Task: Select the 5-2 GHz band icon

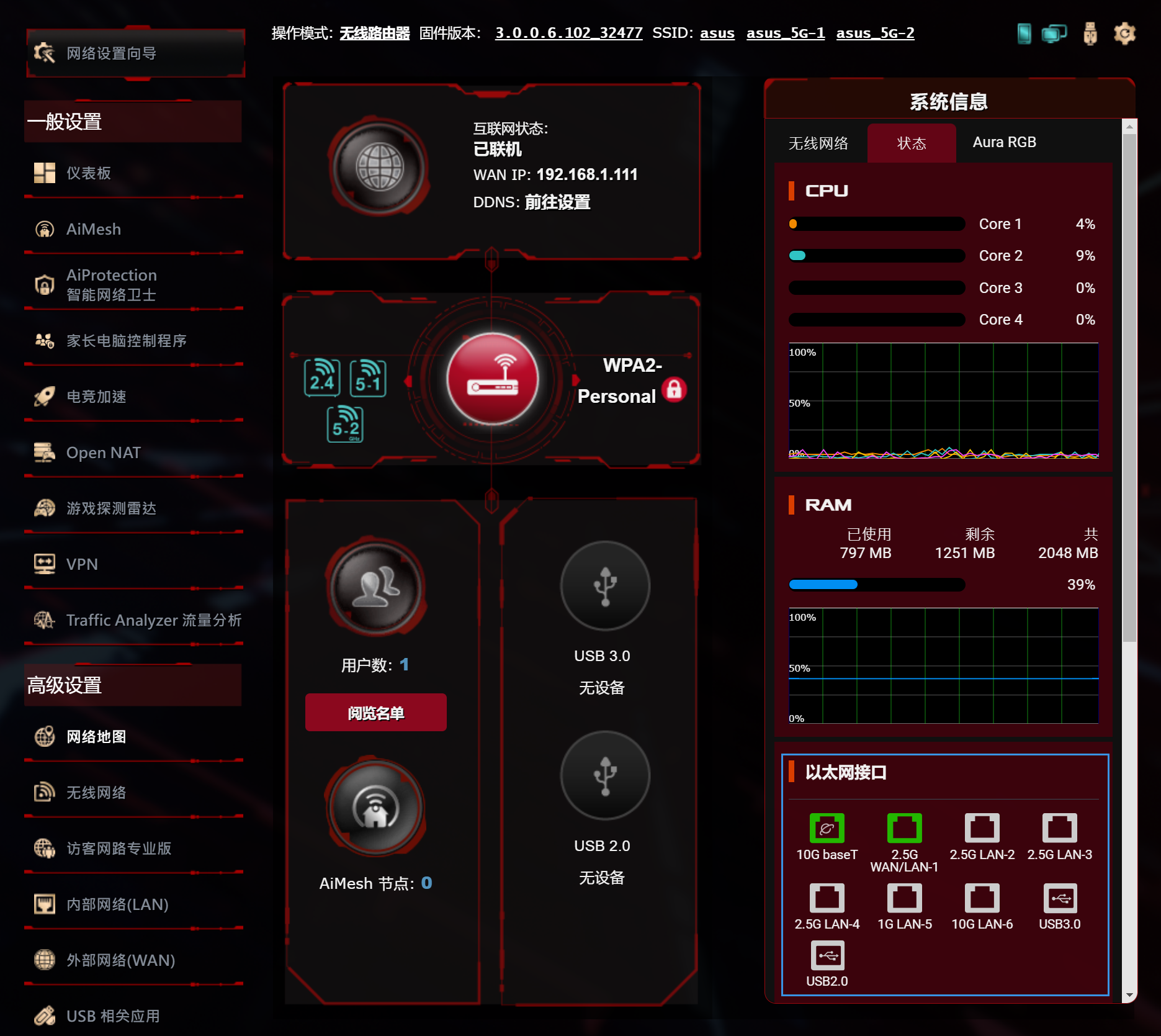Action: (345, 424)
